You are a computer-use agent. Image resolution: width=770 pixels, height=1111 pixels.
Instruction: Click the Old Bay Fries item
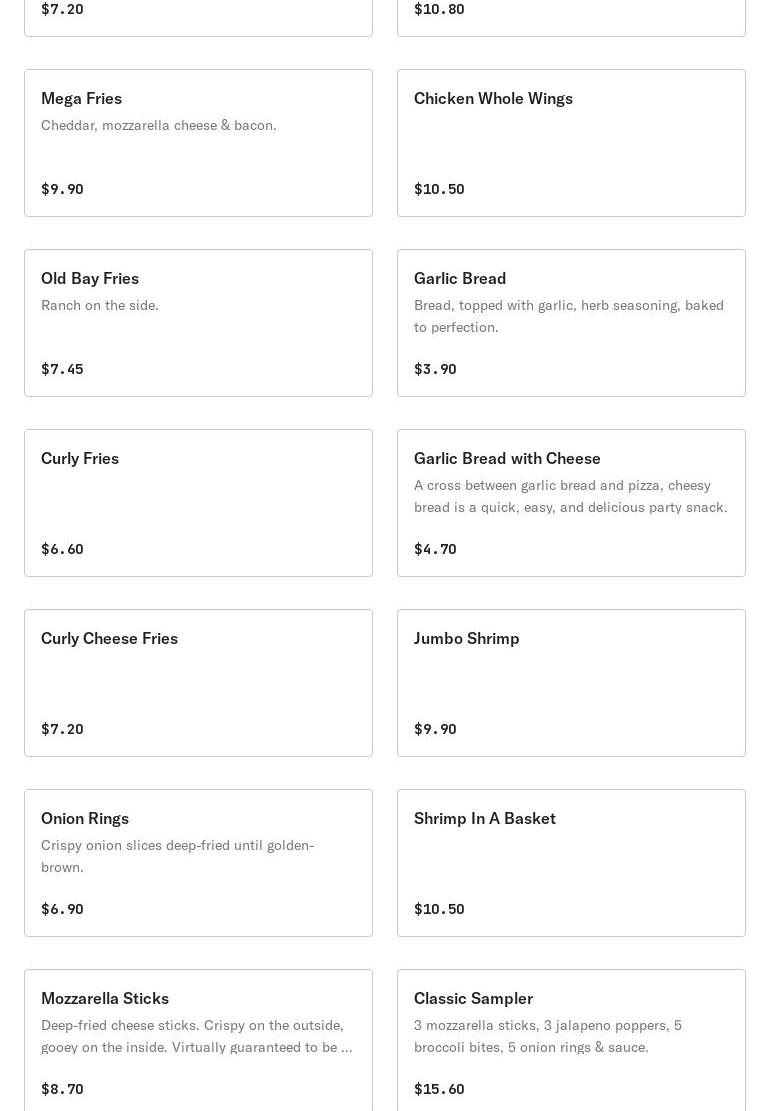198,323
